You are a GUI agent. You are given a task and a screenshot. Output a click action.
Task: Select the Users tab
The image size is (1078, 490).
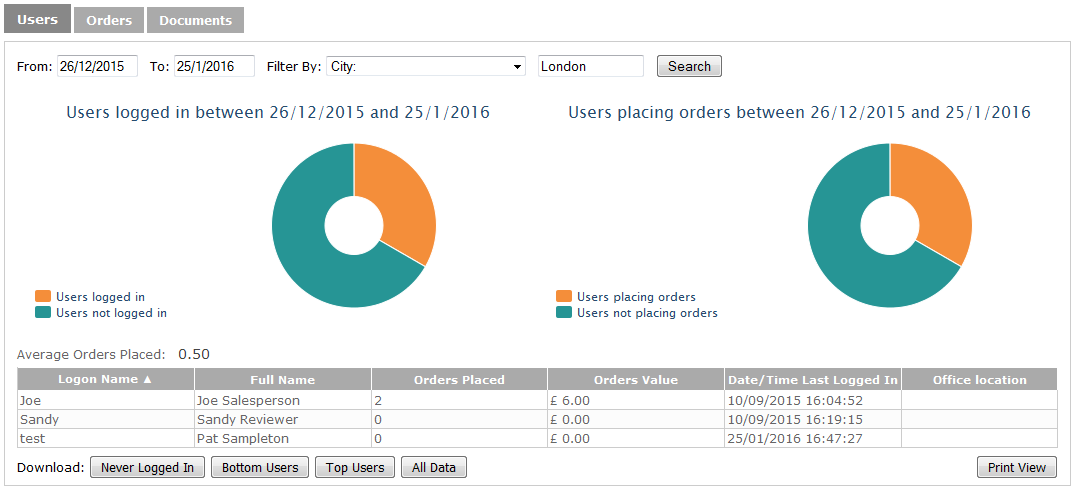click(x=37, y=19)
